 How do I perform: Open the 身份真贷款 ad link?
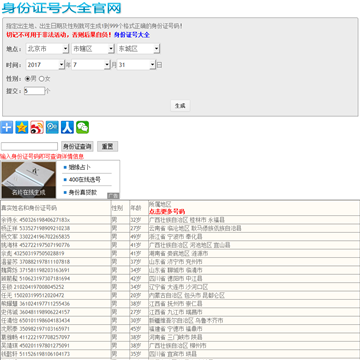[83, 192]
